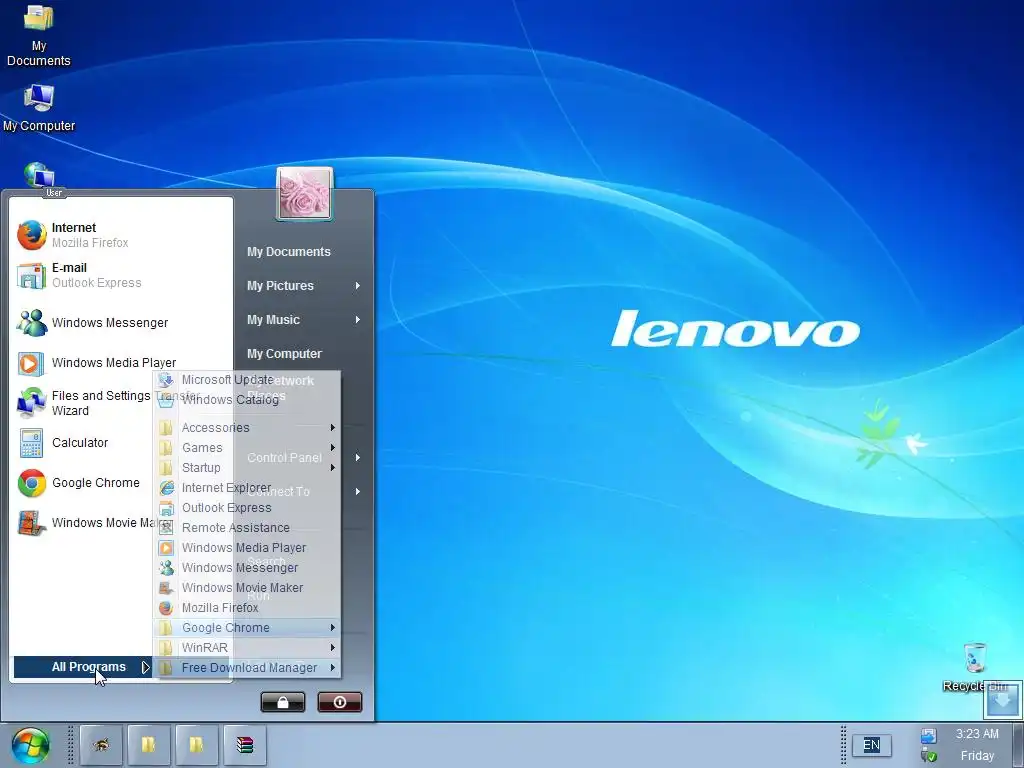Launch Outlook Express via E-mail entry
1024x768 pixels.
(x=121, y=275)
